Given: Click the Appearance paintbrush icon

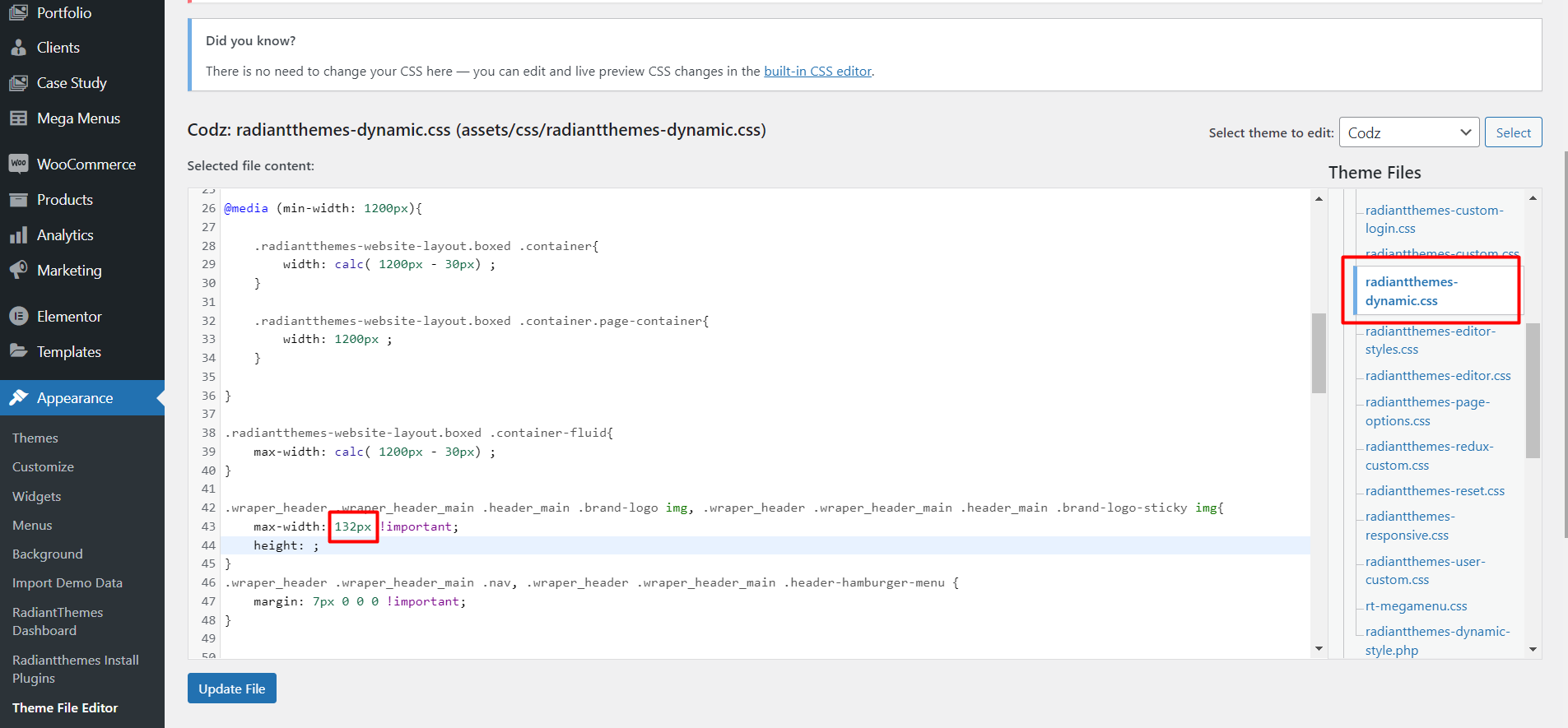Looking at the screenshot, I should point(18,397).
